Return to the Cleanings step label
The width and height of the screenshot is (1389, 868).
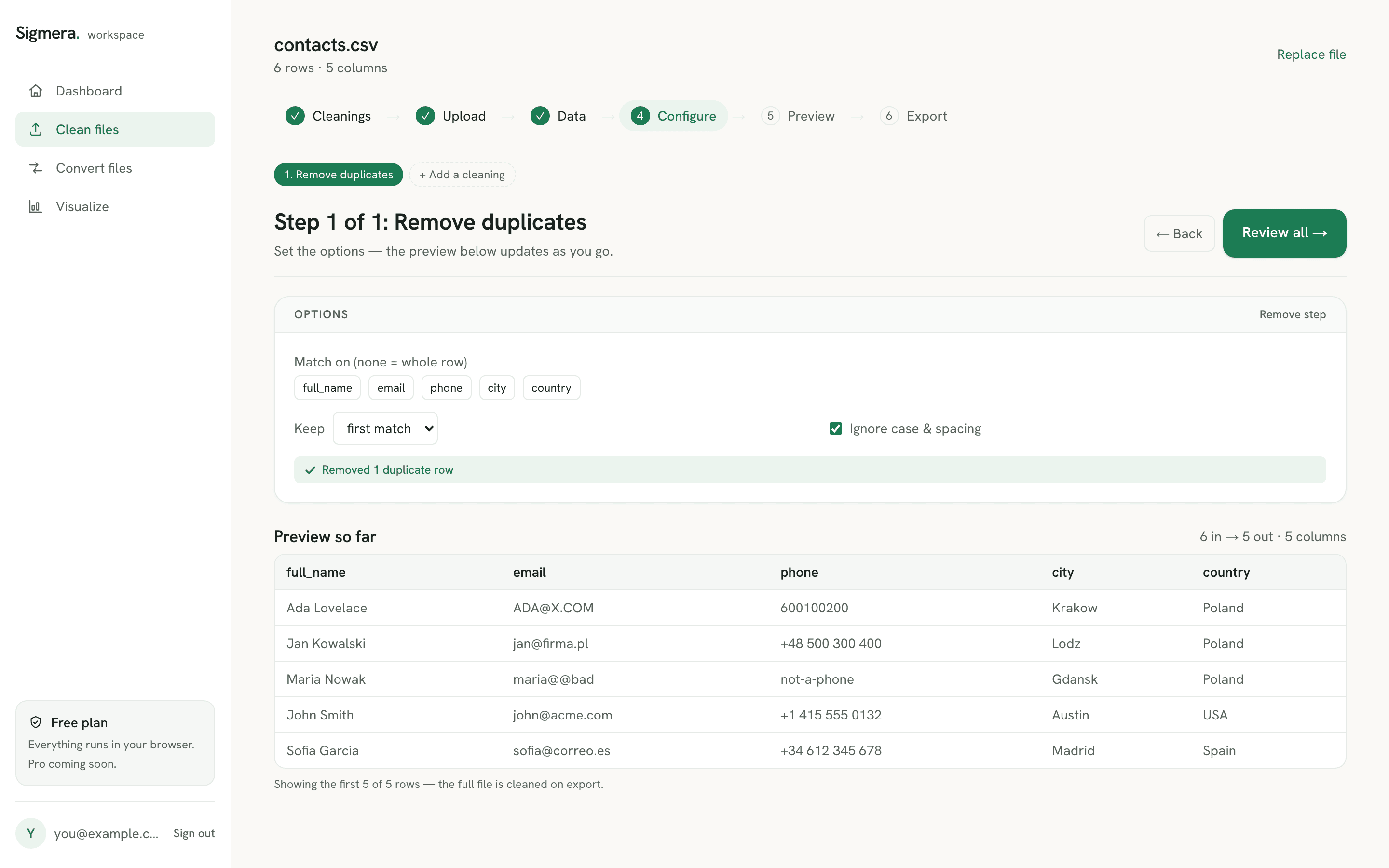coord(341,116)
